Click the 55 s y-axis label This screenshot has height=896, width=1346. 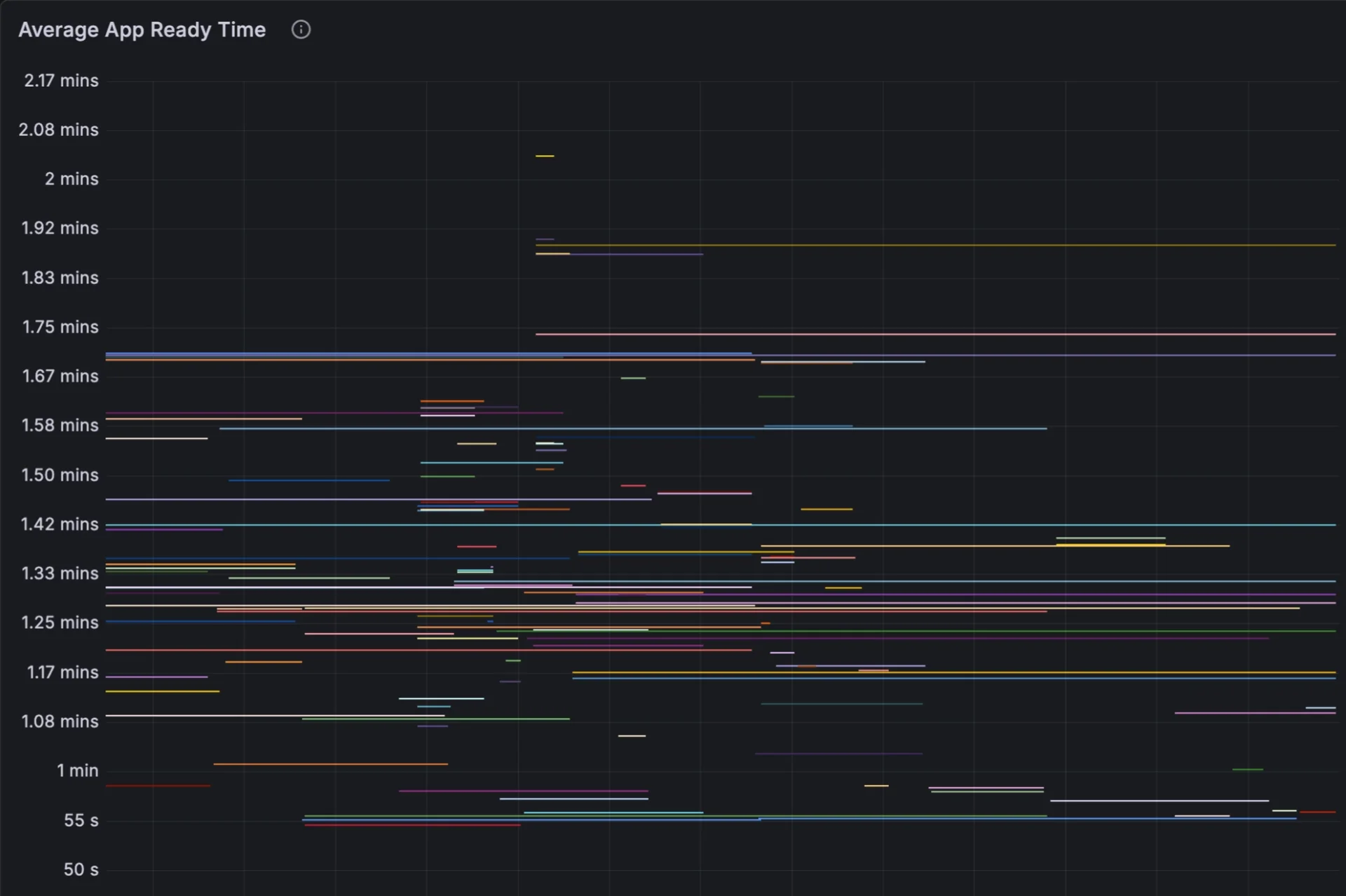pyautogui.click(x=81, y=820)
